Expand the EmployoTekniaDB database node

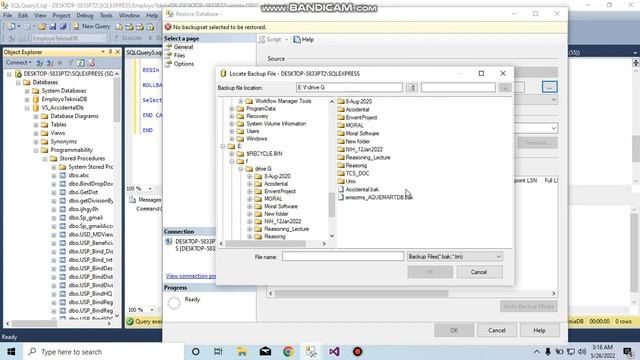click(27, 99)
